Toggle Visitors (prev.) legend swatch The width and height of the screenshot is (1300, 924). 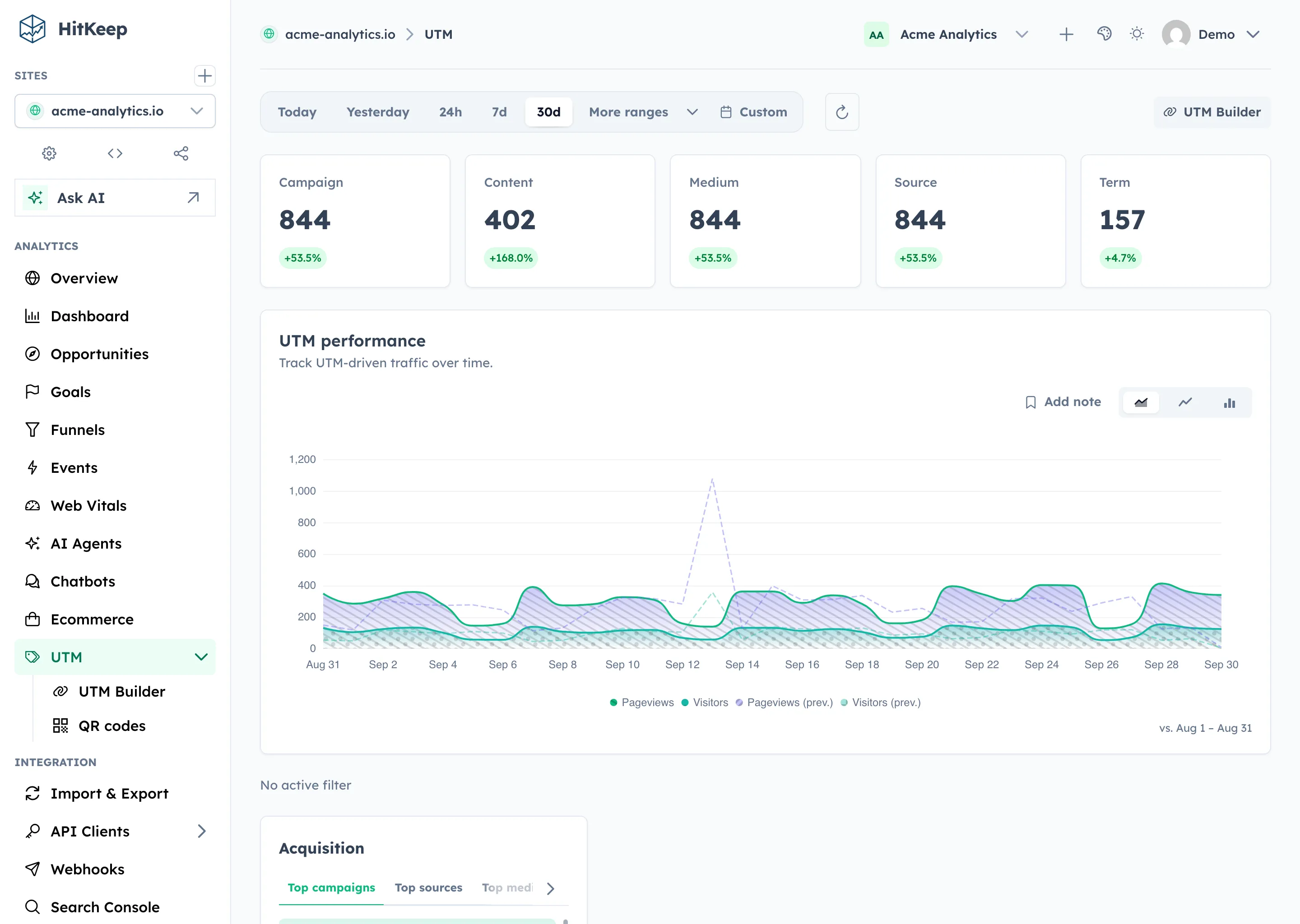click(x=844, y=702)
